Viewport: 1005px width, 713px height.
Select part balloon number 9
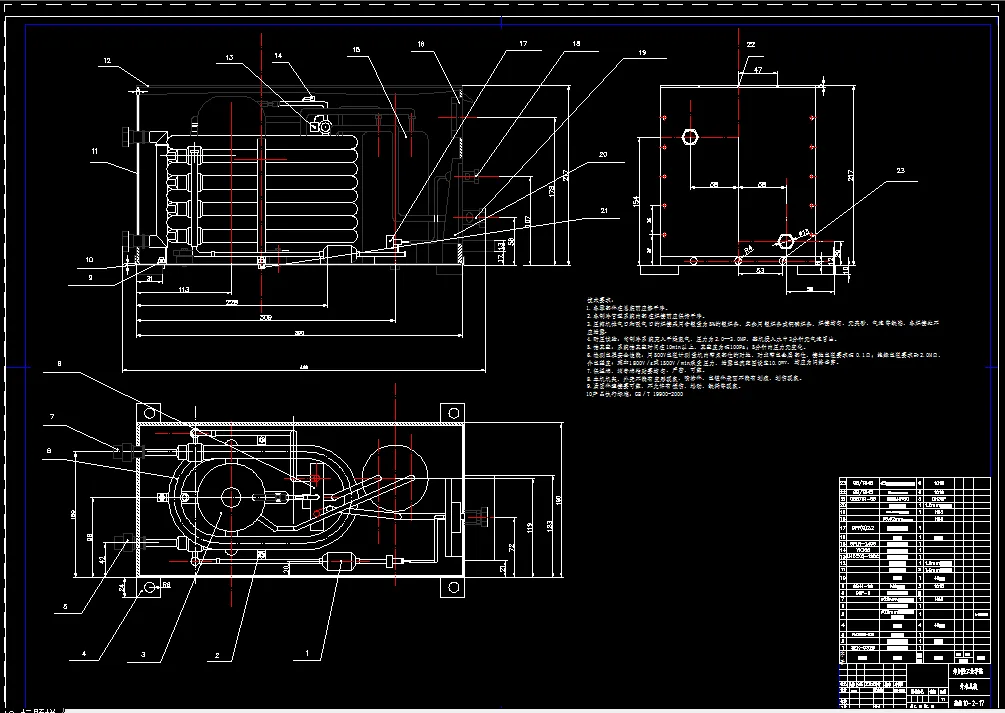(90, 278)
